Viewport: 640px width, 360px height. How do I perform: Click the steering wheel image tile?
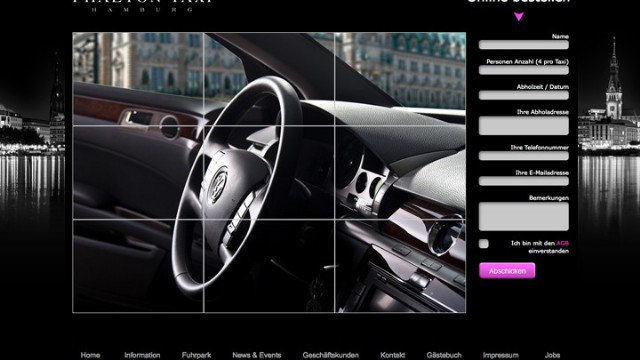269,173
